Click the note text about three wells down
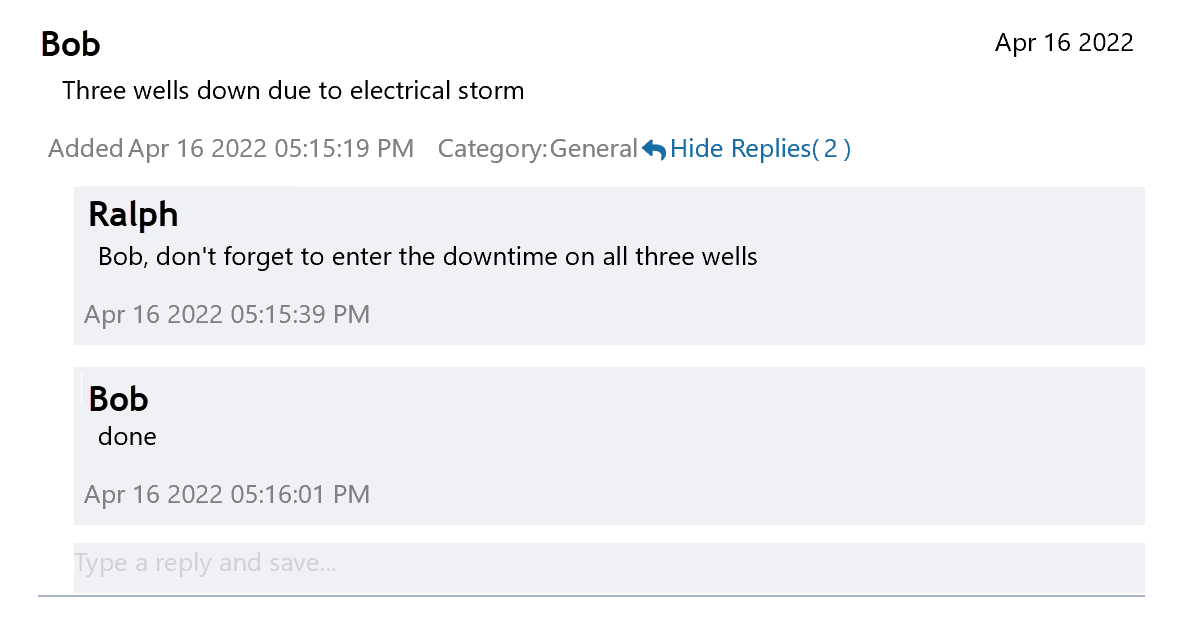 point(292,91)
